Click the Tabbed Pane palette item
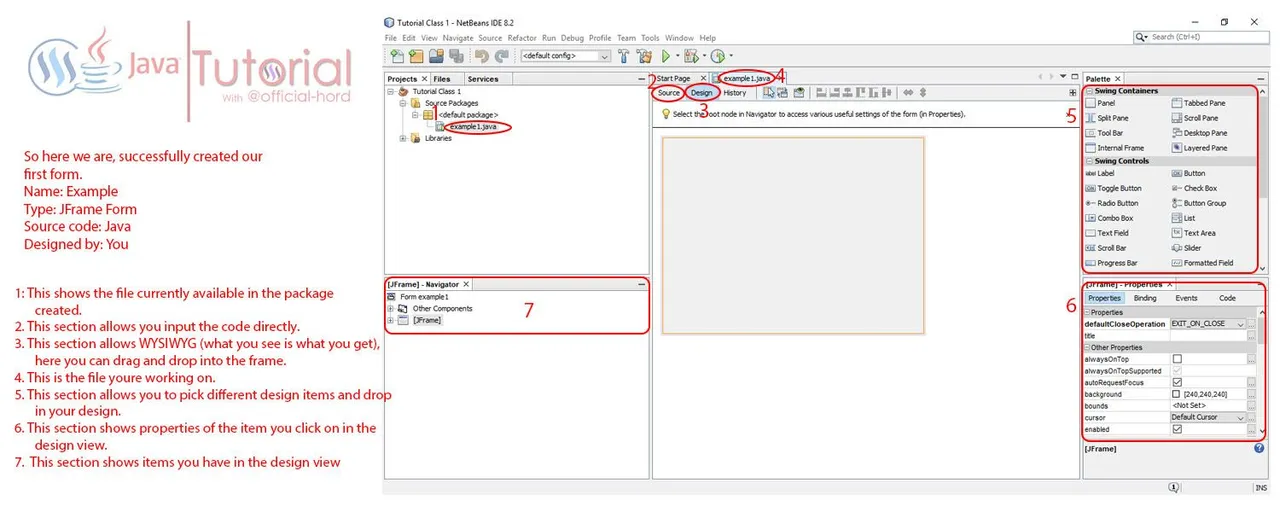This screenshot has width=1280, height=512. [1197, 103]
